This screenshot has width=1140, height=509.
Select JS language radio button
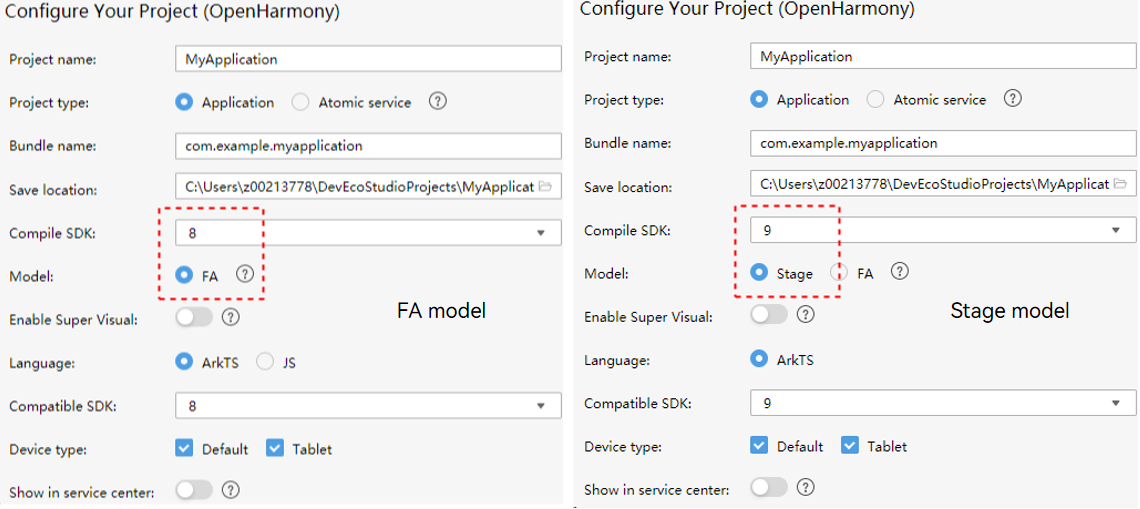pyautogui.click(x=265, y=361)
